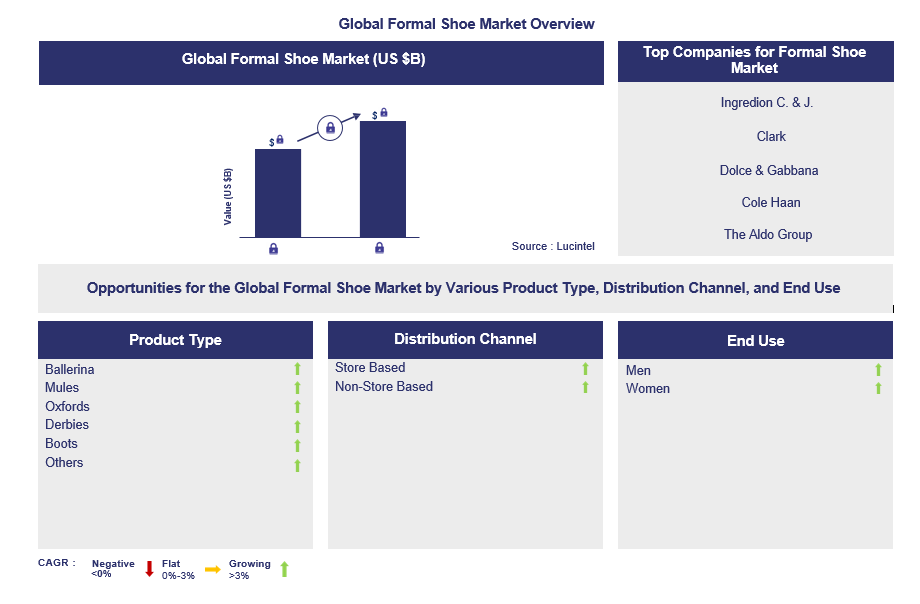Click the green Growing arrow in the legend

[x=284, y=569]
